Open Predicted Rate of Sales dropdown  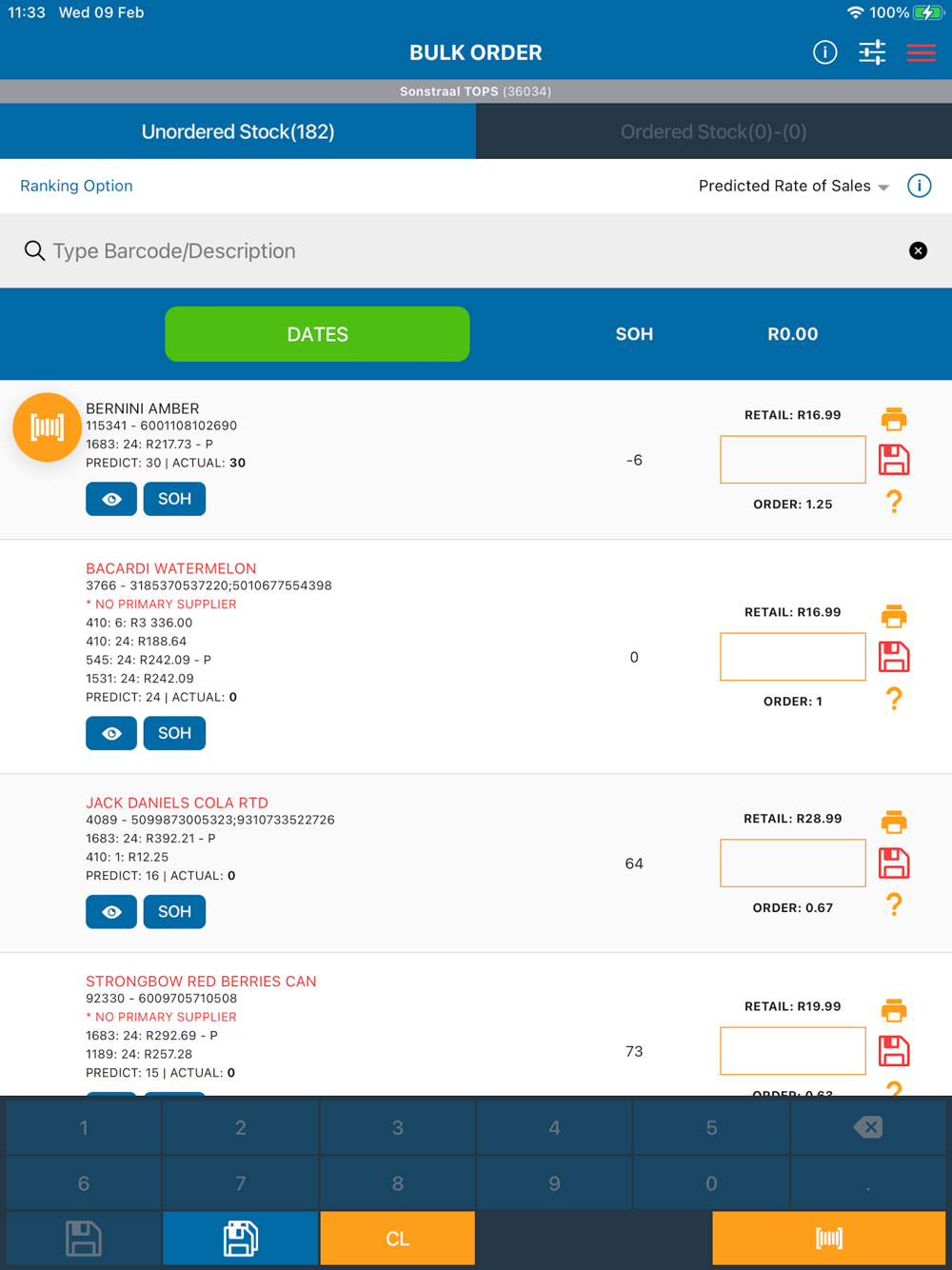(793, 186)
